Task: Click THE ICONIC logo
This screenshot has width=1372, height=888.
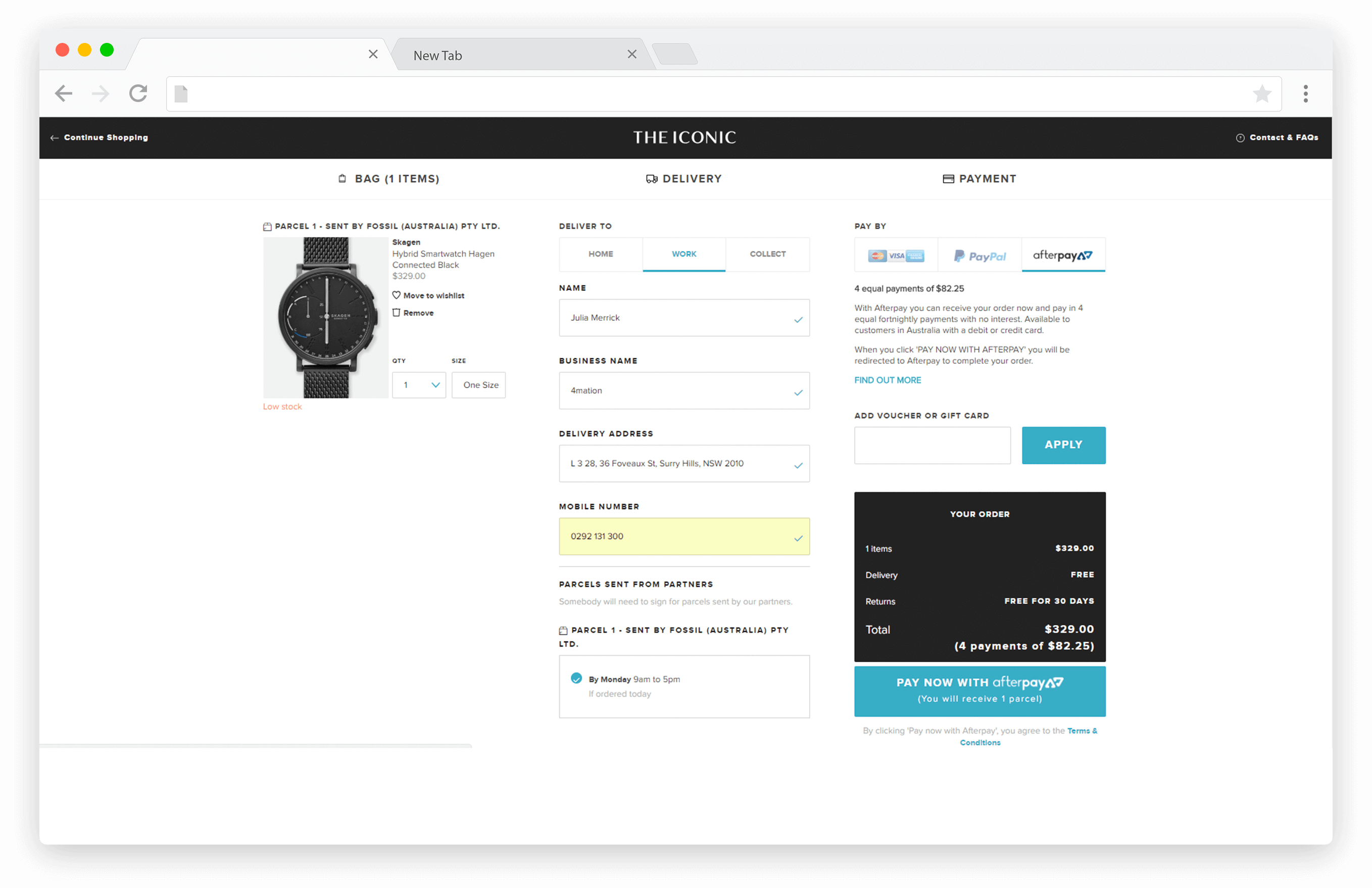Action: click(684, 138)
